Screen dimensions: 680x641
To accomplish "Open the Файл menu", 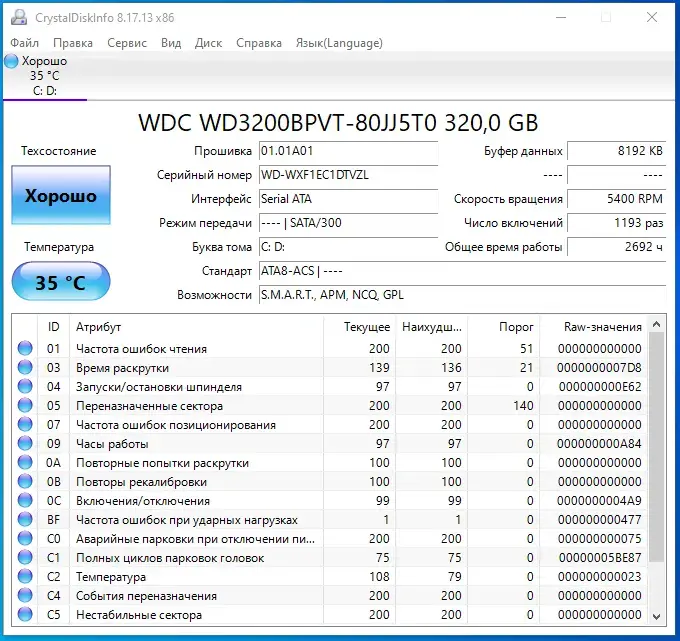I will coord(25,43).
